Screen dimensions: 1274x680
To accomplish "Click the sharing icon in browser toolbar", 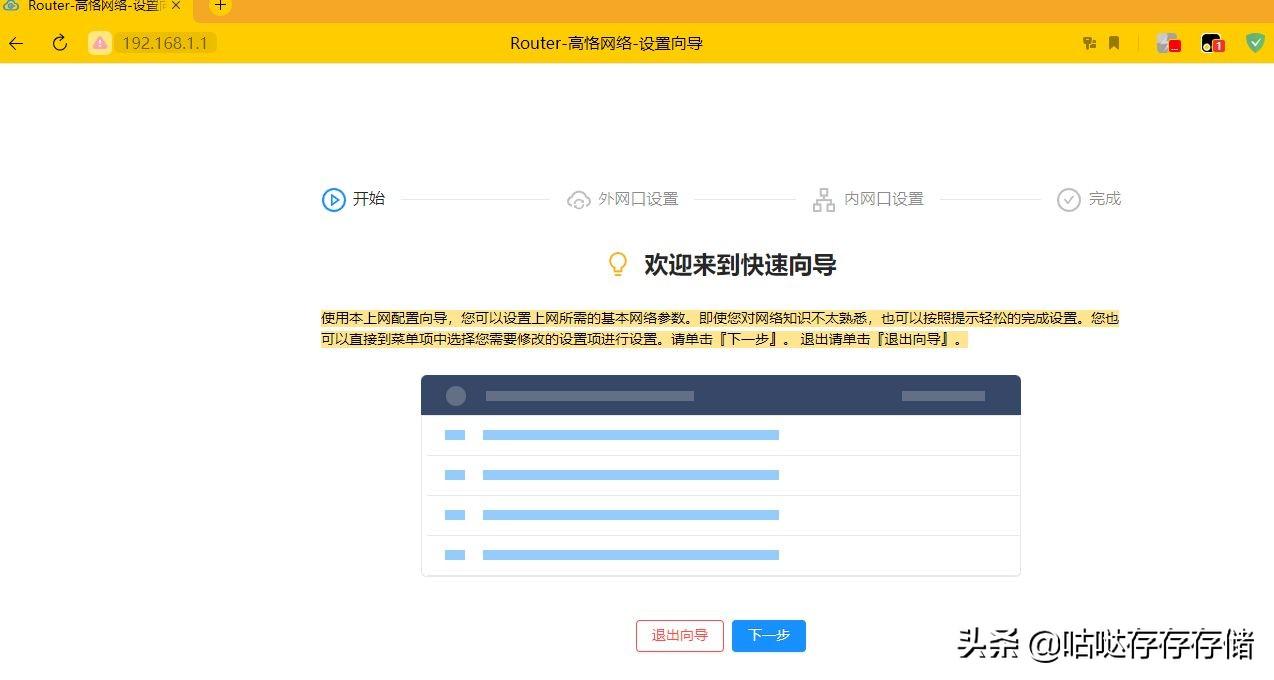I will (1089, 43).
